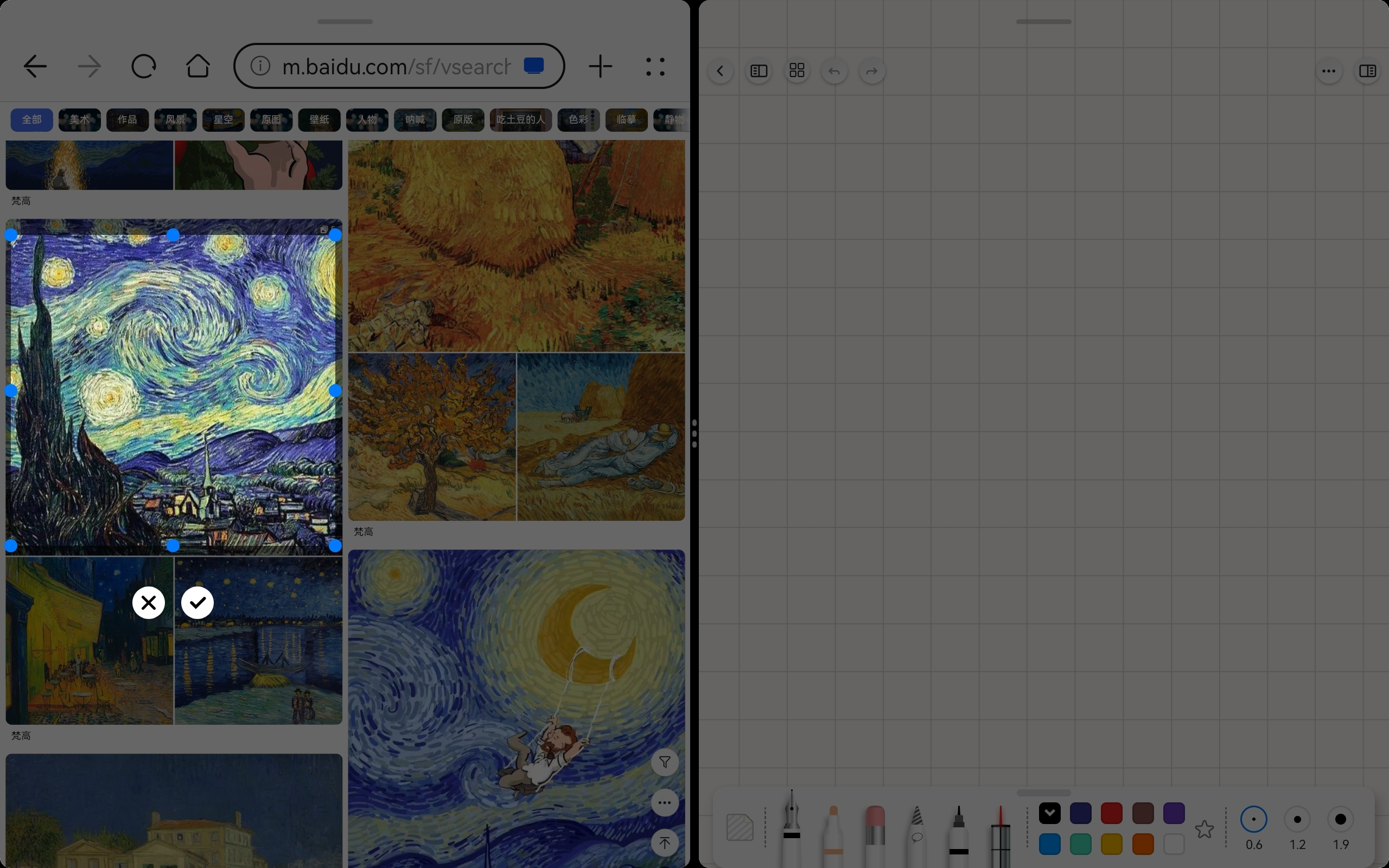Go back in the browser

point(35,67)
